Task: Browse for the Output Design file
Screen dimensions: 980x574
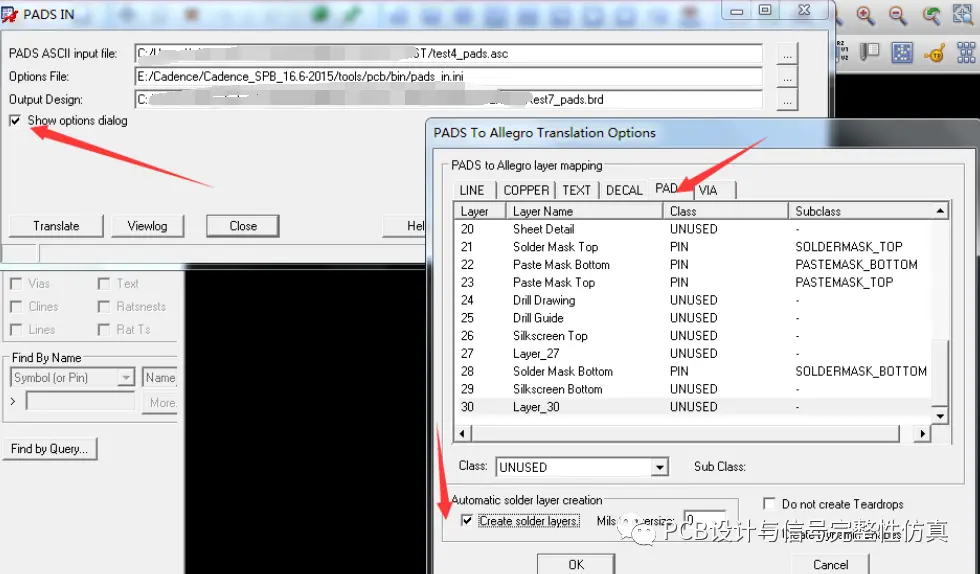Action: [x=788, y=100]
